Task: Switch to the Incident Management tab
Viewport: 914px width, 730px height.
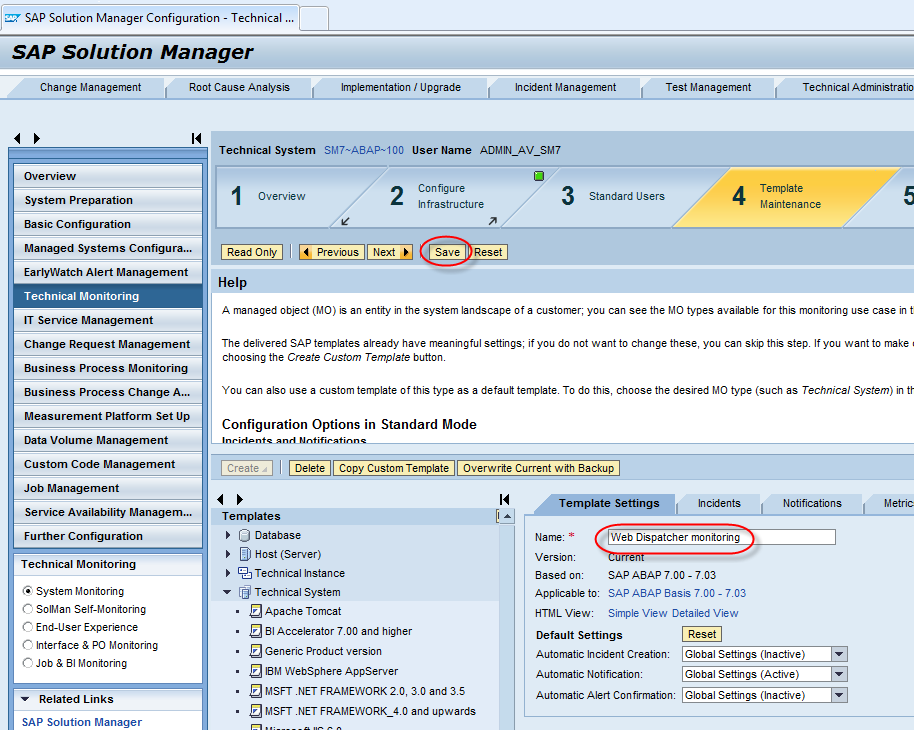Action: (x=565, y=87)
